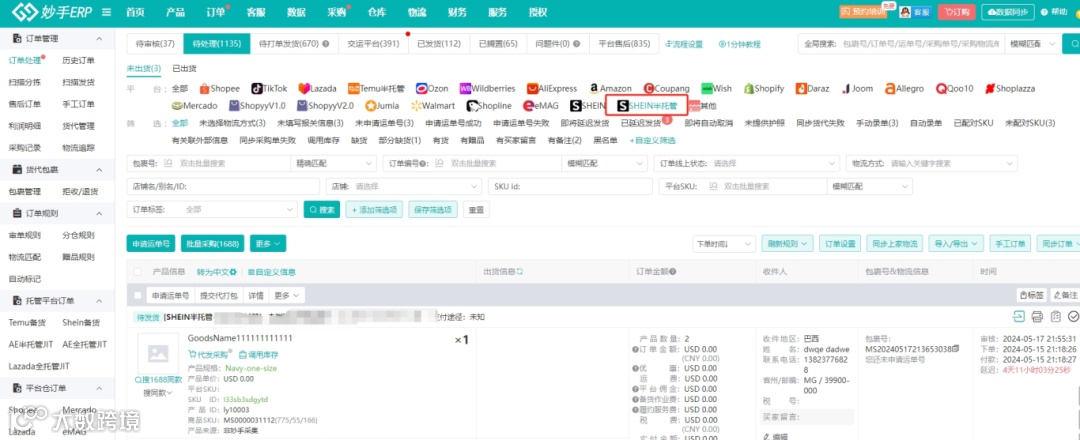Click the 数据同步 cloud sync button
1080x440 pixels.
1007,12
